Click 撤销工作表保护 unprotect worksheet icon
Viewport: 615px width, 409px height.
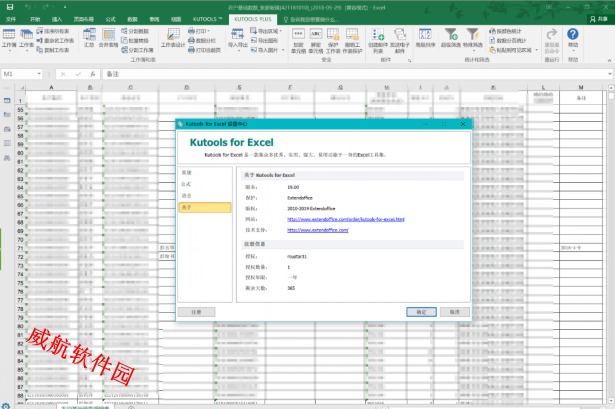352,42
